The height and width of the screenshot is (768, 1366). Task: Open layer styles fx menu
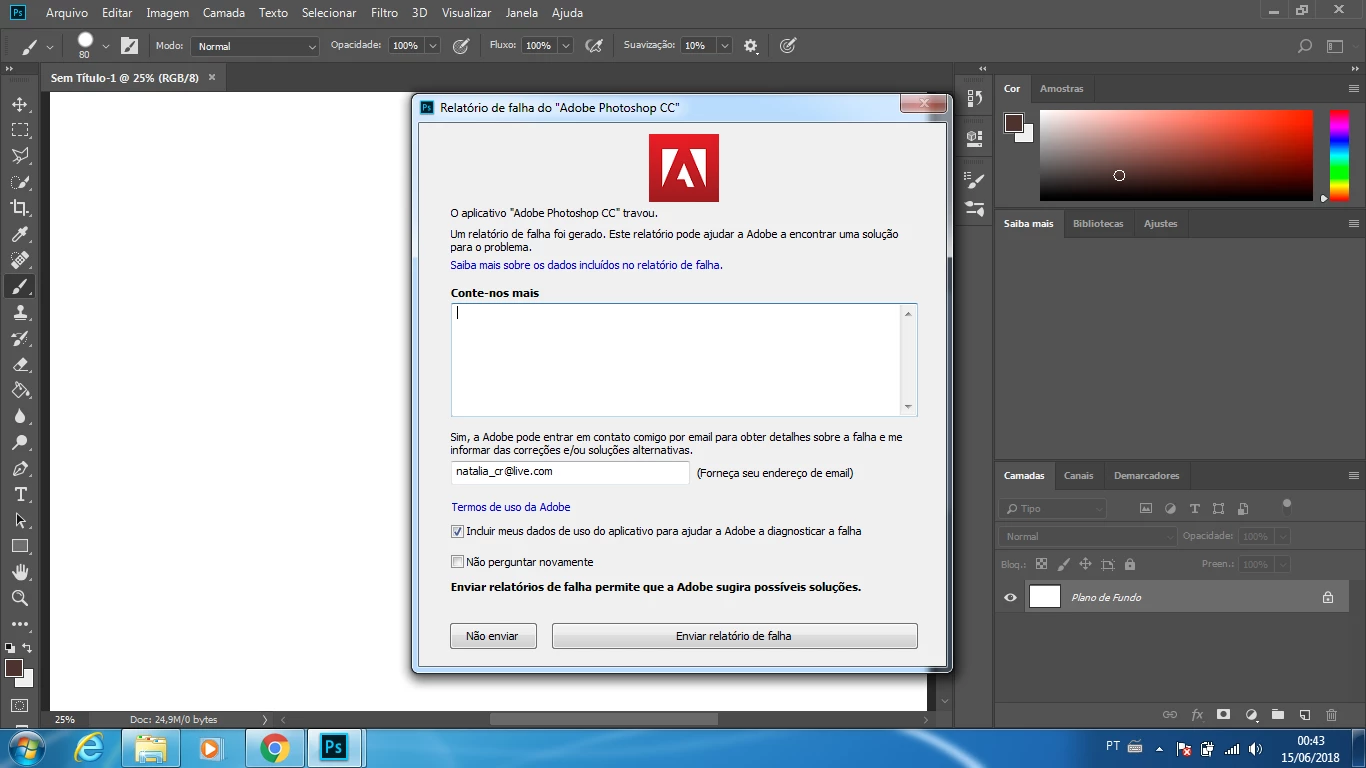click(1197, 715)
